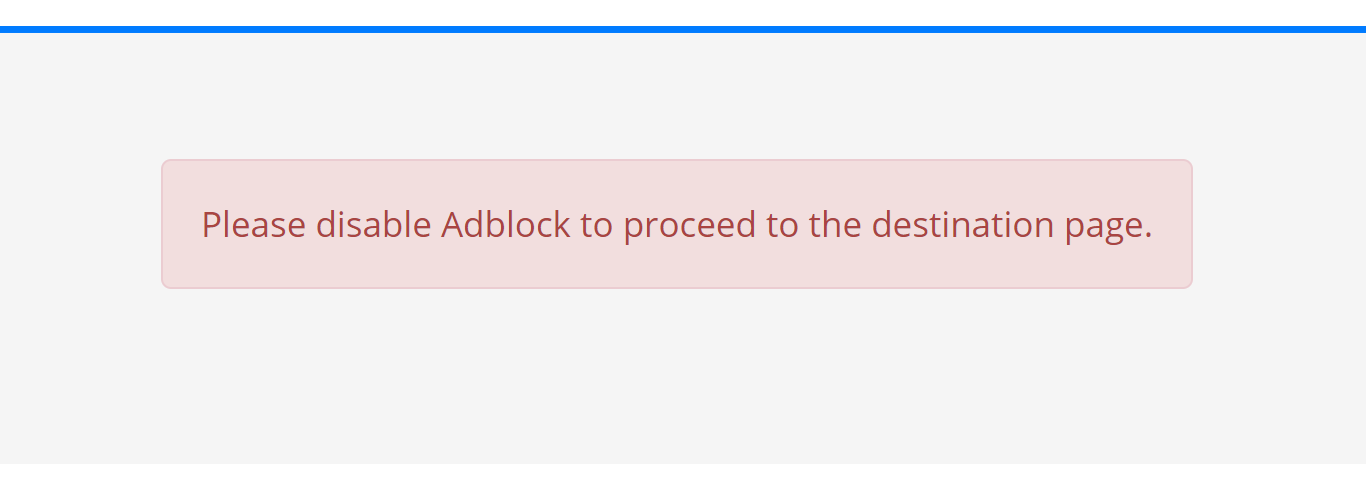The image size is (1366, 489).
Task: Click the white strip above the blue bar
Action: click(x=683, y=13)
